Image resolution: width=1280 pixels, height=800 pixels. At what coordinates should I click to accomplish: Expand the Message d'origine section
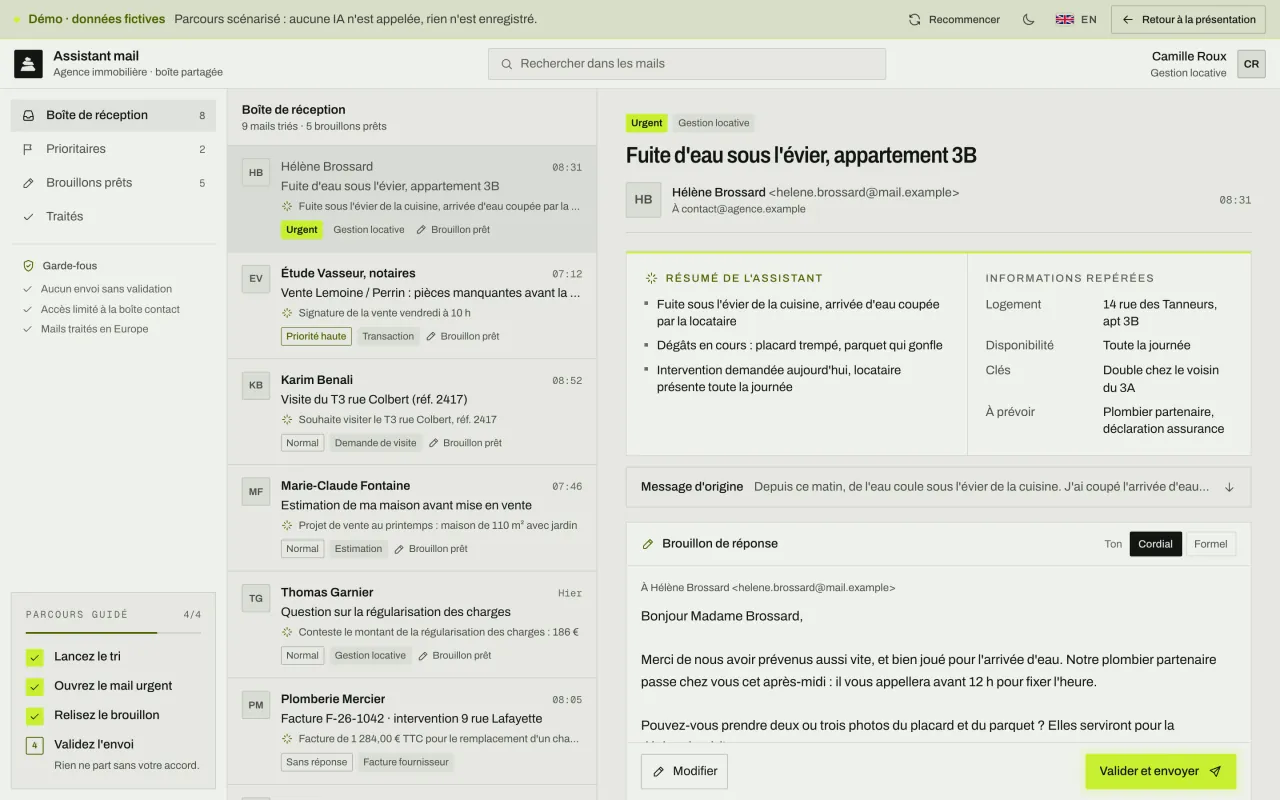(938, 487)
